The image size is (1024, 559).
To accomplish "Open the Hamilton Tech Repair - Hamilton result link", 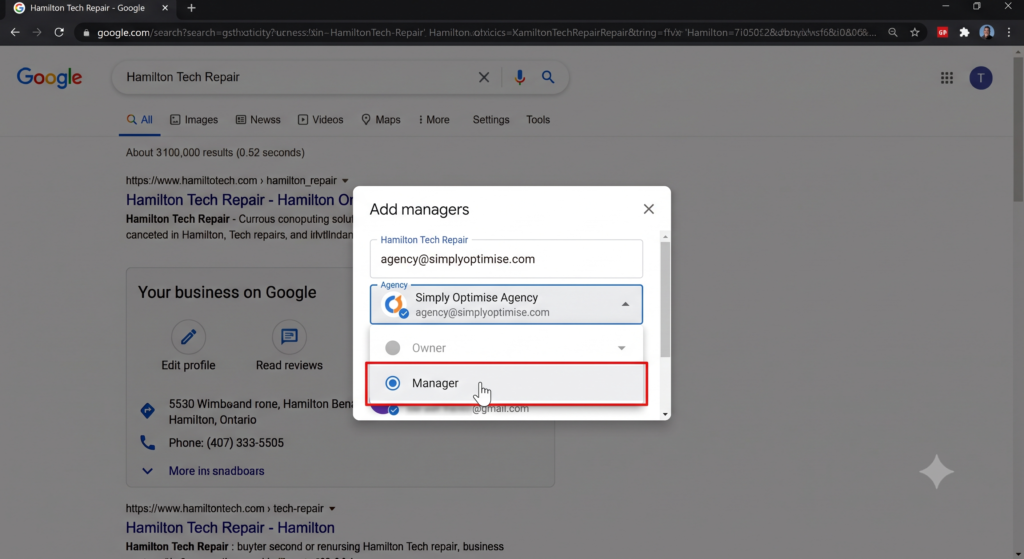I will click(x=231, y=528).
